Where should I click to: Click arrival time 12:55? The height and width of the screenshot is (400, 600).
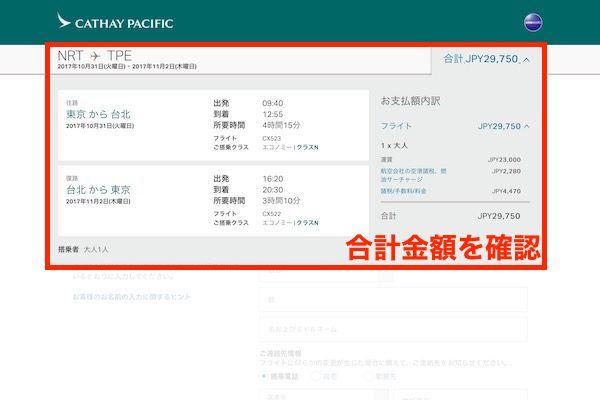click(x=273, y=114)
